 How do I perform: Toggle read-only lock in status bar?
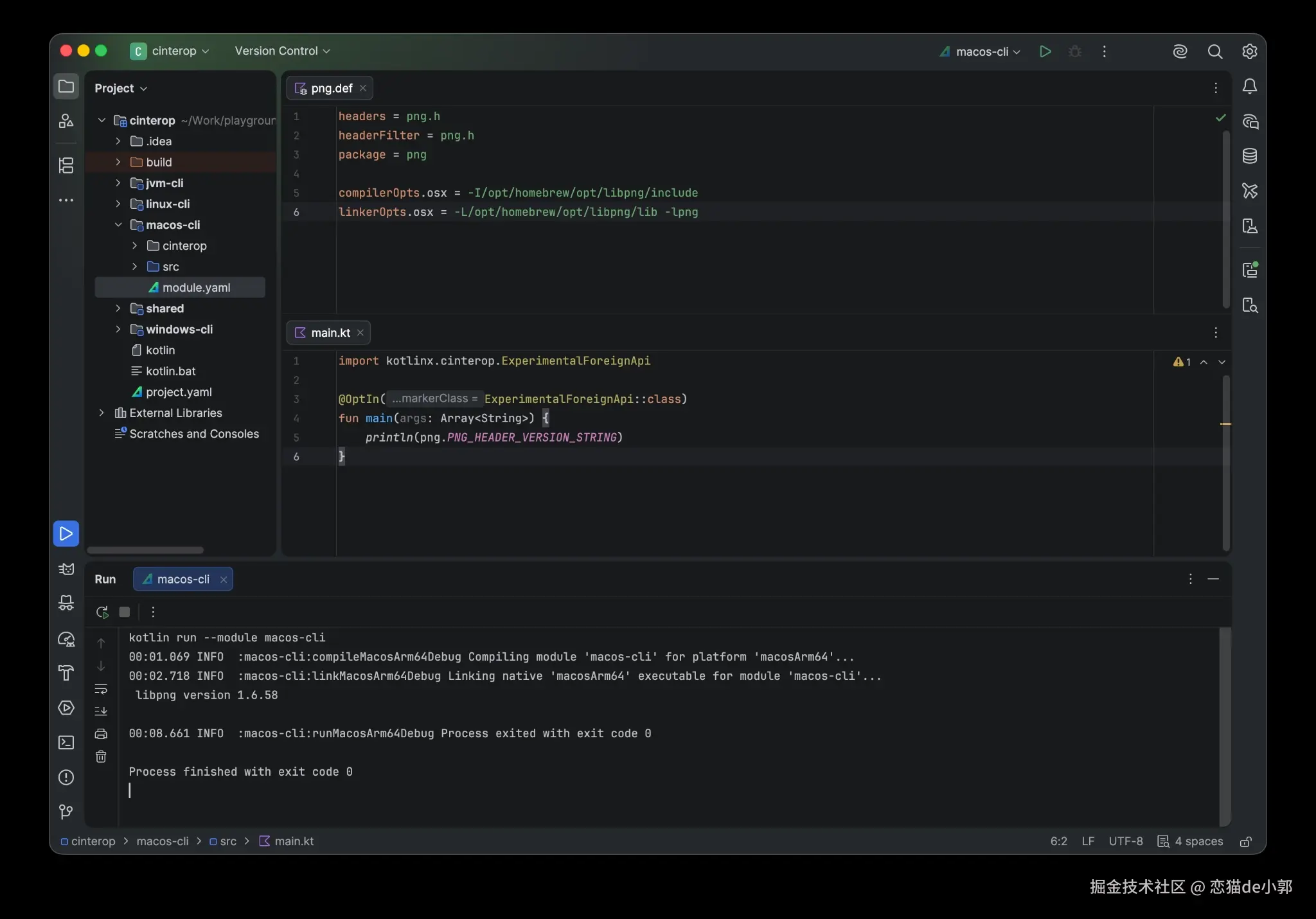[1245, 841]
